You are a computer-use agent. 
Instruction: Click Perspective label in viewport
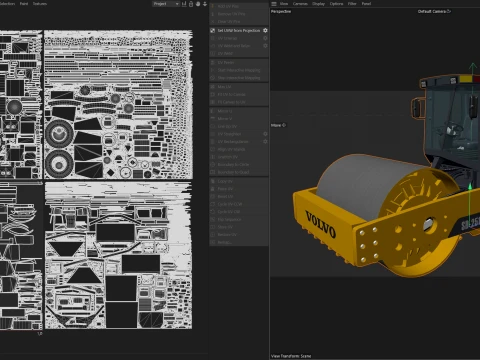coord(281,11)
